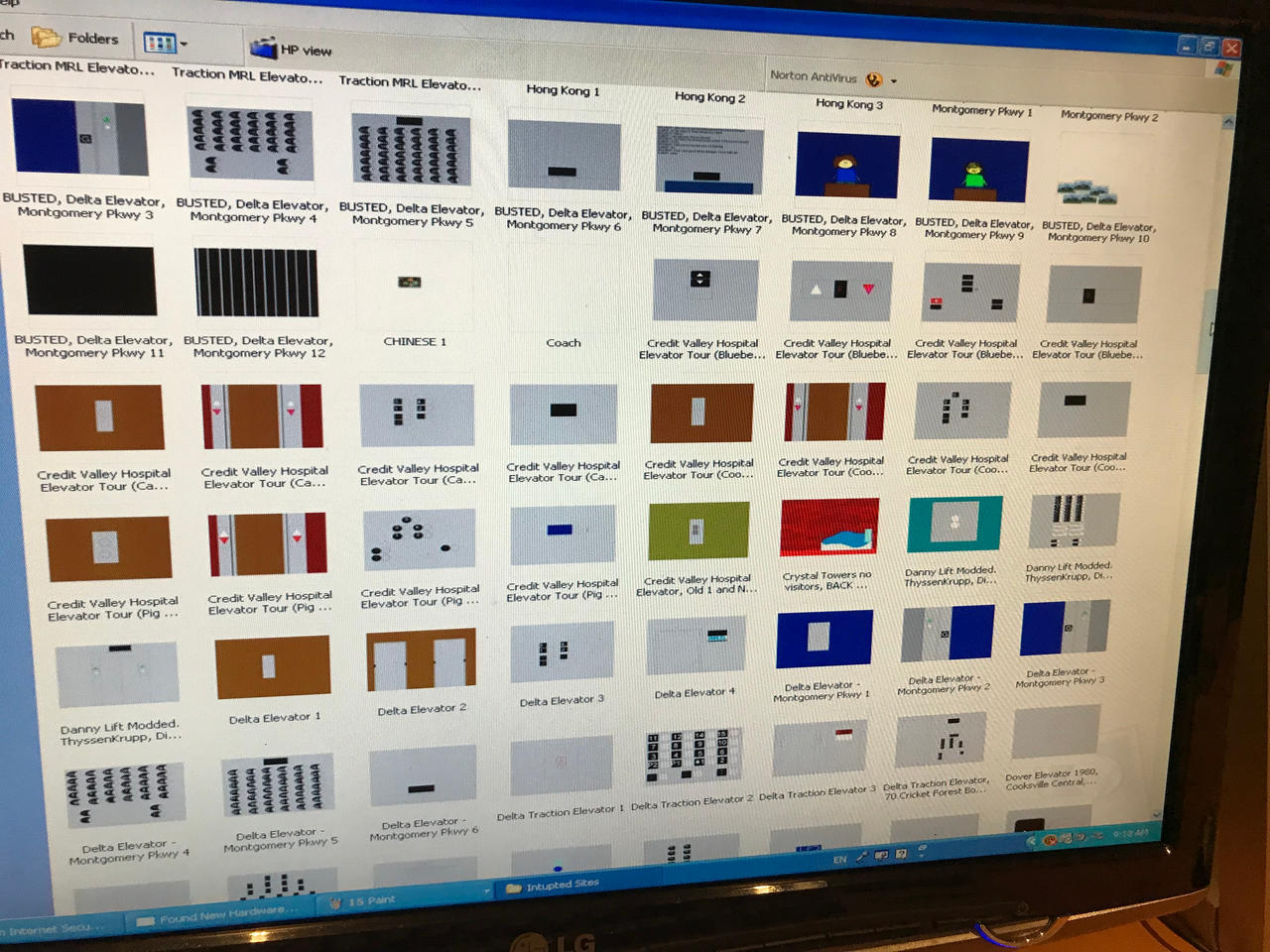Select the Delta Elevator 2 thumbnail
This screenshot has height=952, width=1270.
pyautogui.click(x=421, y=660)
